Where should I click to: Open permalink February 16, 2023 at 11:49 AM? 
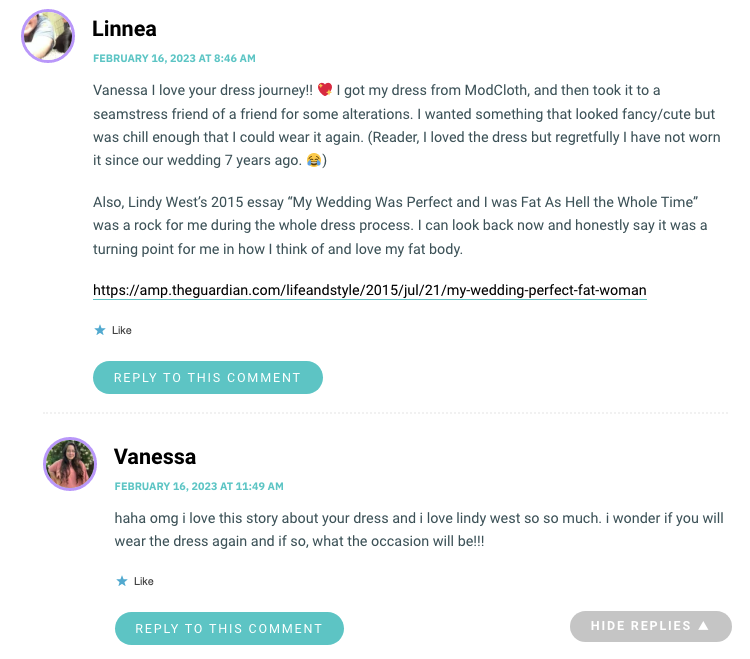199,486
